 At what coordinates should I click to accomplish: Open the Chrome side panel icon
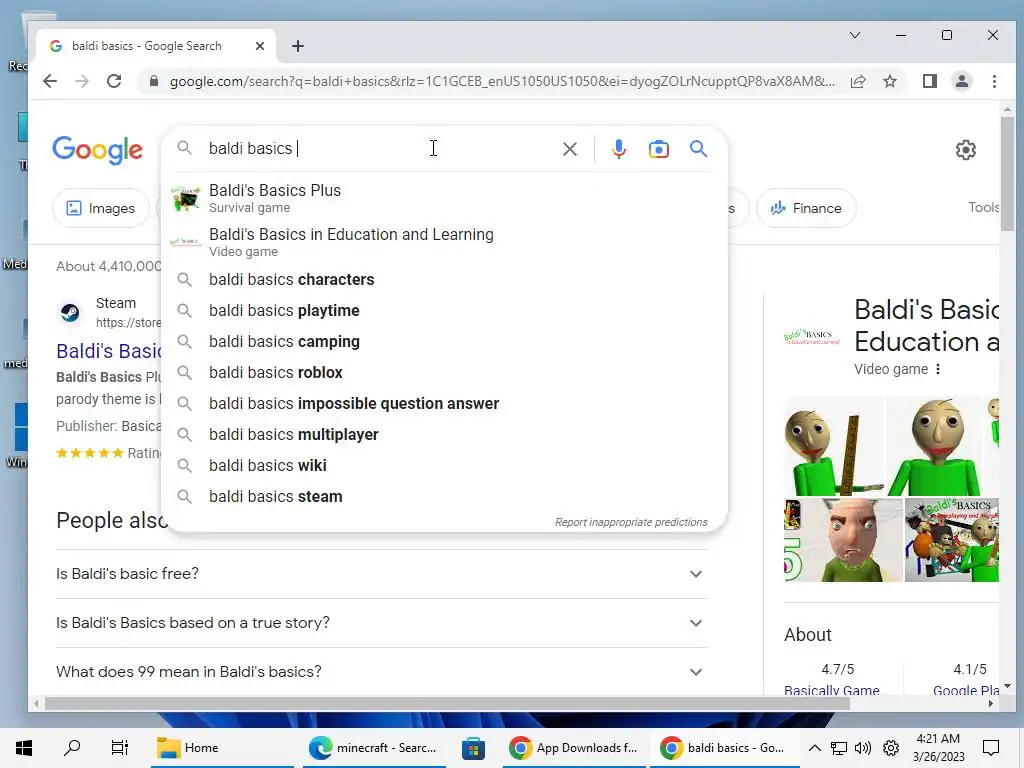tap(929, 81)
